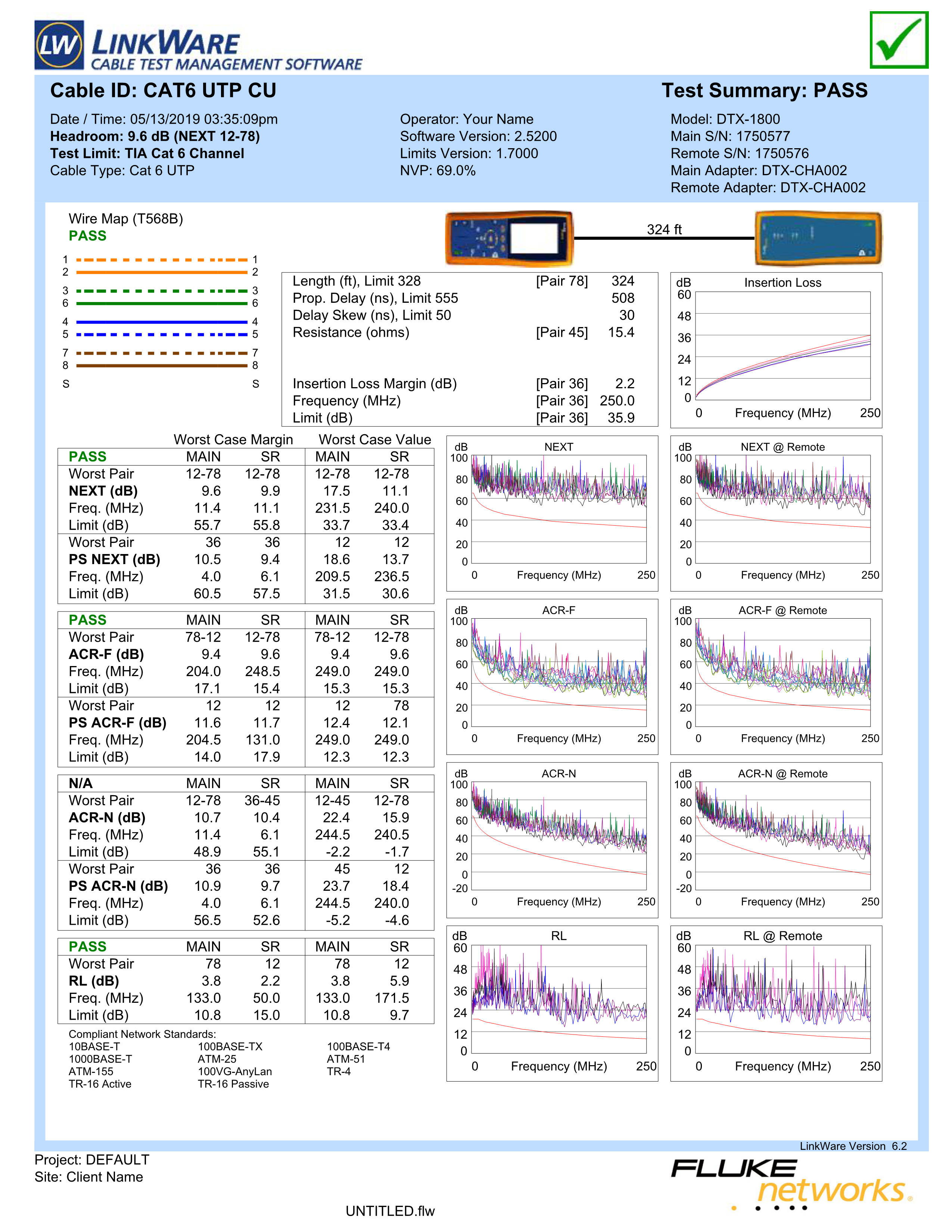The image size is (952, 1232).
Task: Click the Test Summary PASS heading
Action: pyautogui.click(x=764, y=91)
